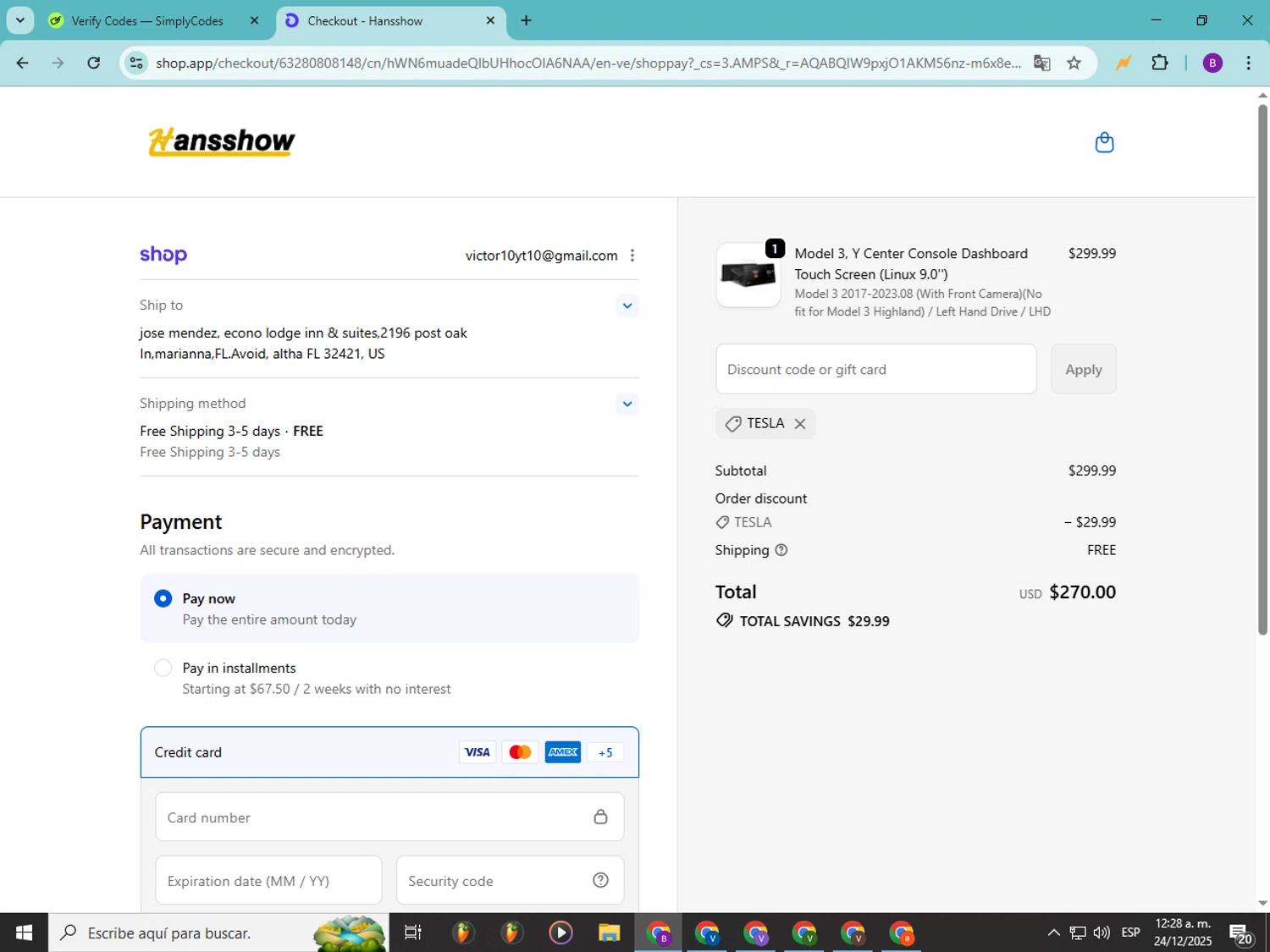Open the Windows Start menu
This screenshot has width=1270, height=952.
tap(24, 933)
